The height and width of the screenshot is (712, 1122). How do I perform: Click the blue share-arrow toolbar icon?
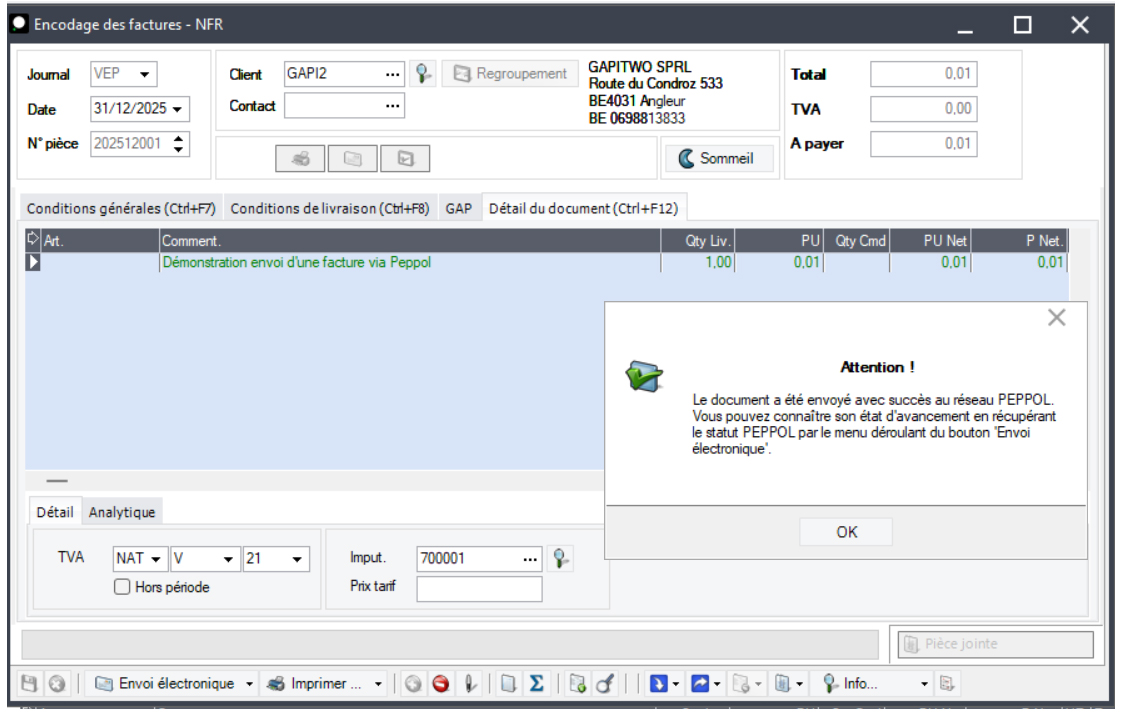point(700,684)
